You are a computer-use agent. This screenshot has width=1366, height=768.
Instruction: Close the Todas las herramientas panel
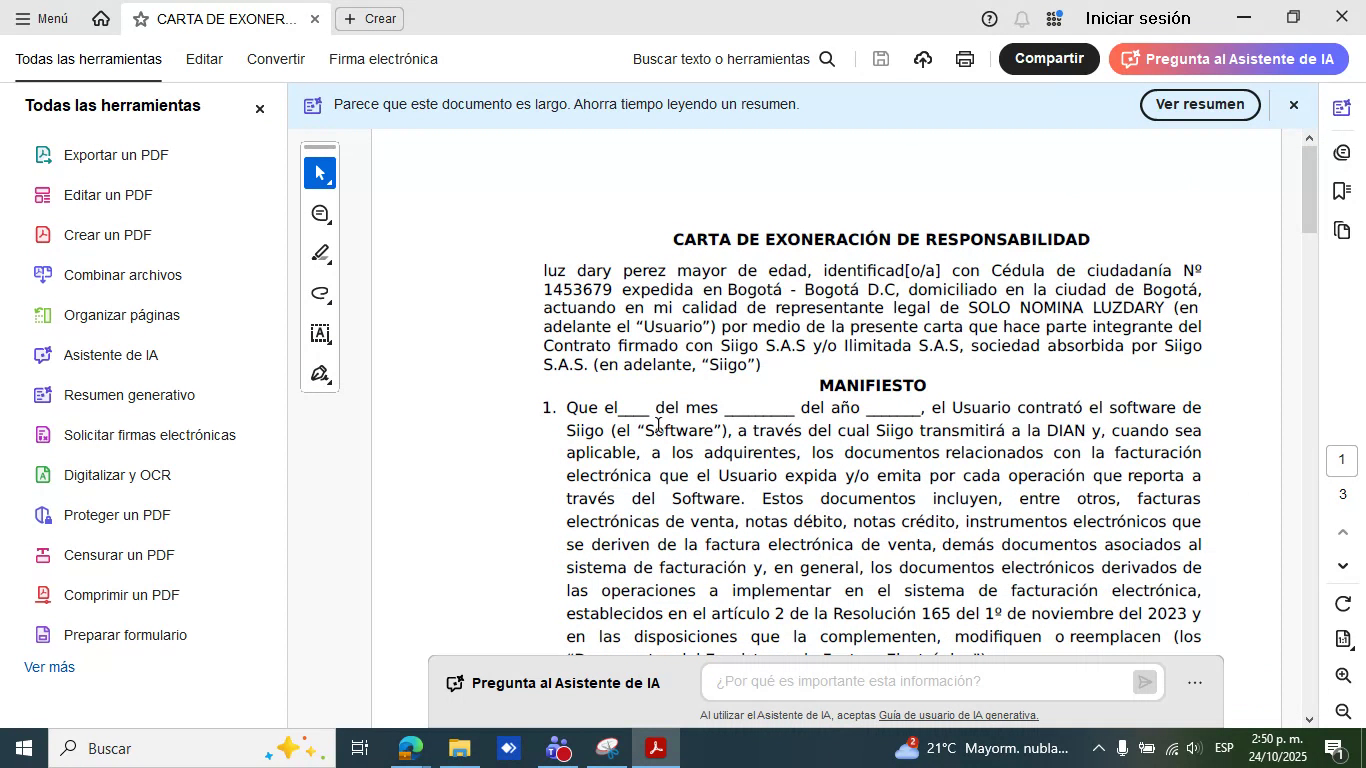[x=260, y=108]
